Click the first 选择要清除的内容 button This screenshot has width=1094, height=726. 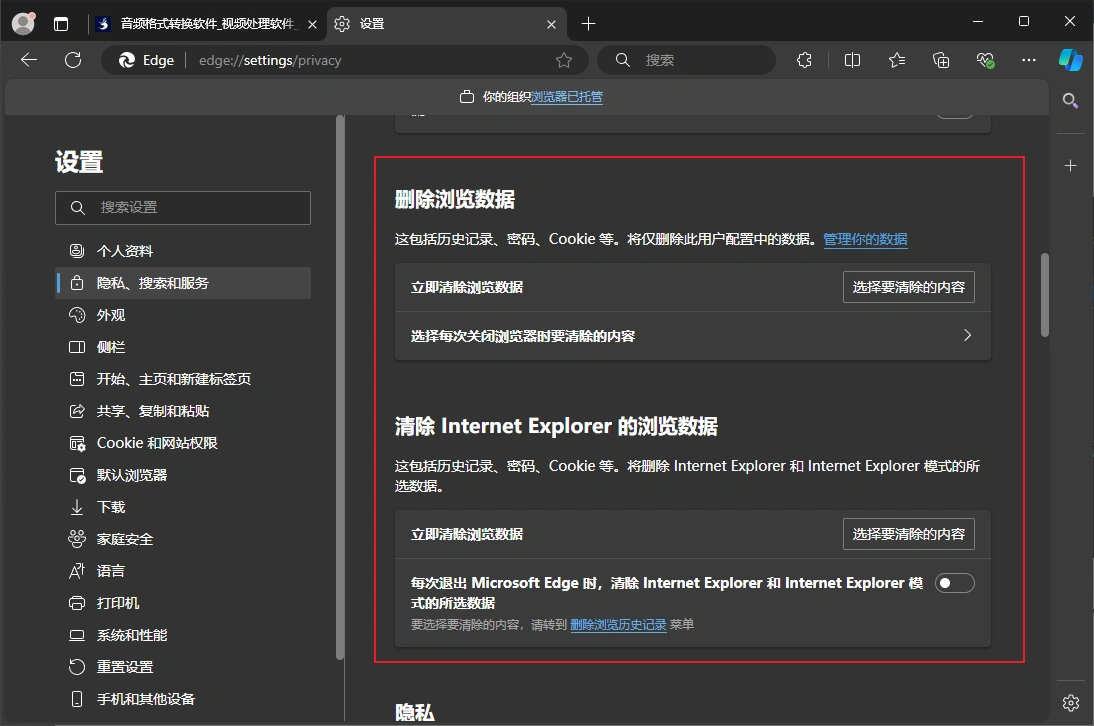point(908,287)
